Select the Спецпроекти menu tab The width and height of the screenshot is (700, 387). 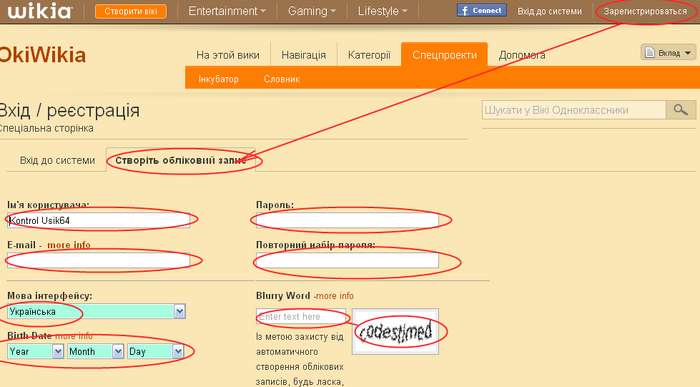tap(445, 55)
